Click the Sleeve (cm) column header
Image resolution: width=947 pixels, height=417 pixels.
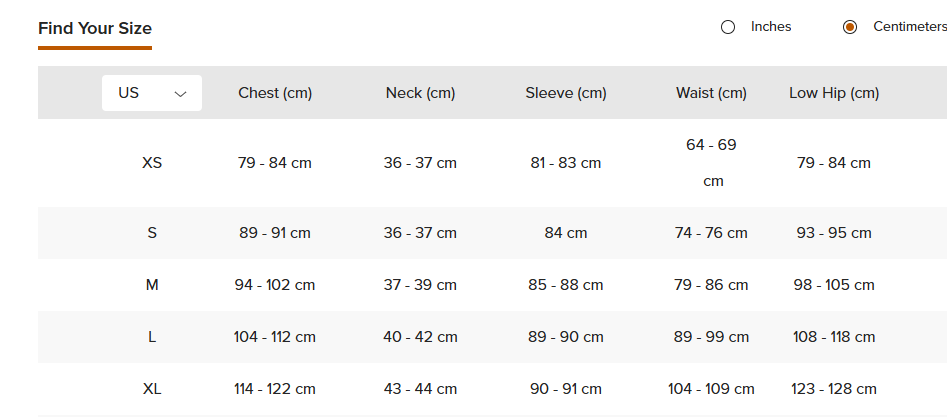pyautogui.click(x=566, y=93)
